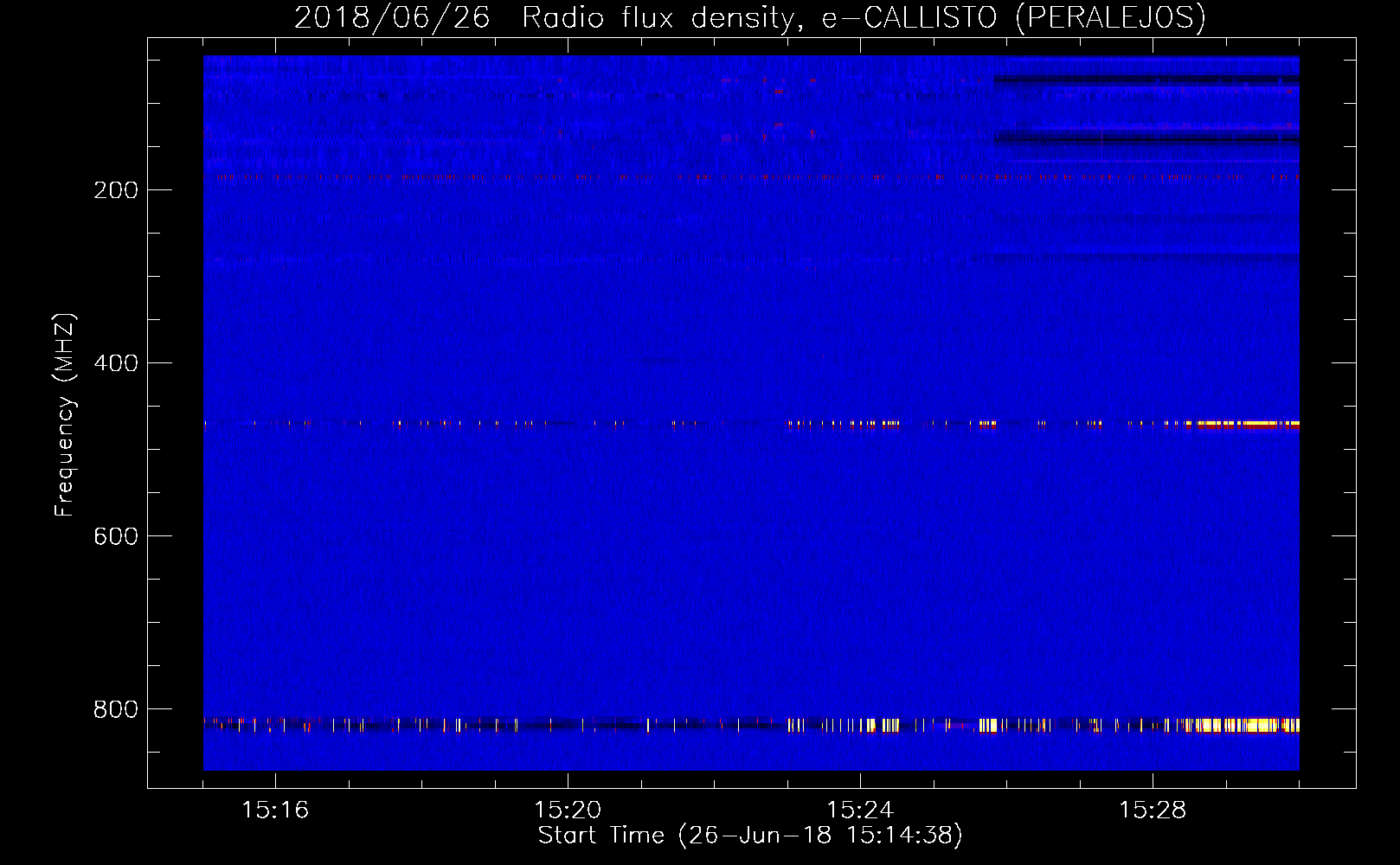The image size is (1400, 865).
Task: Click the 'Start Time (26-Jun-18 15:14:38)' label
Action: (x=750, y=836)
